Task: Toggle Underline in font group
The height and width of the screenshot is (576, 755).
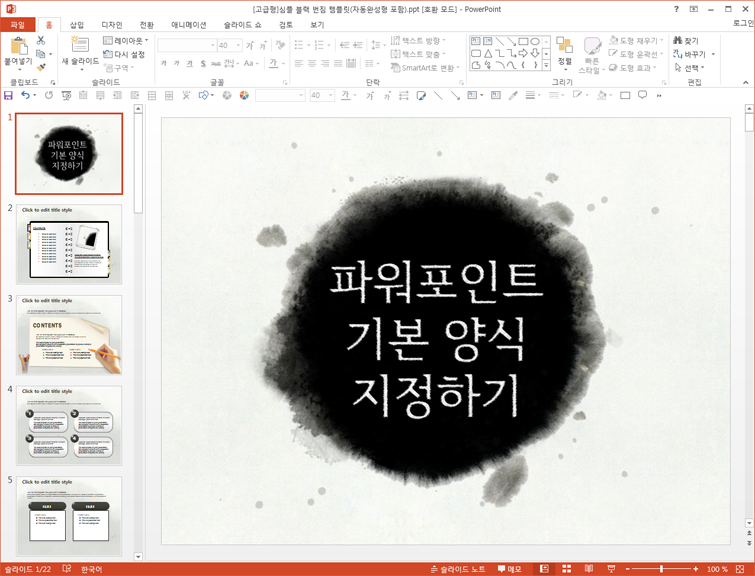Action: pos(190,63)
